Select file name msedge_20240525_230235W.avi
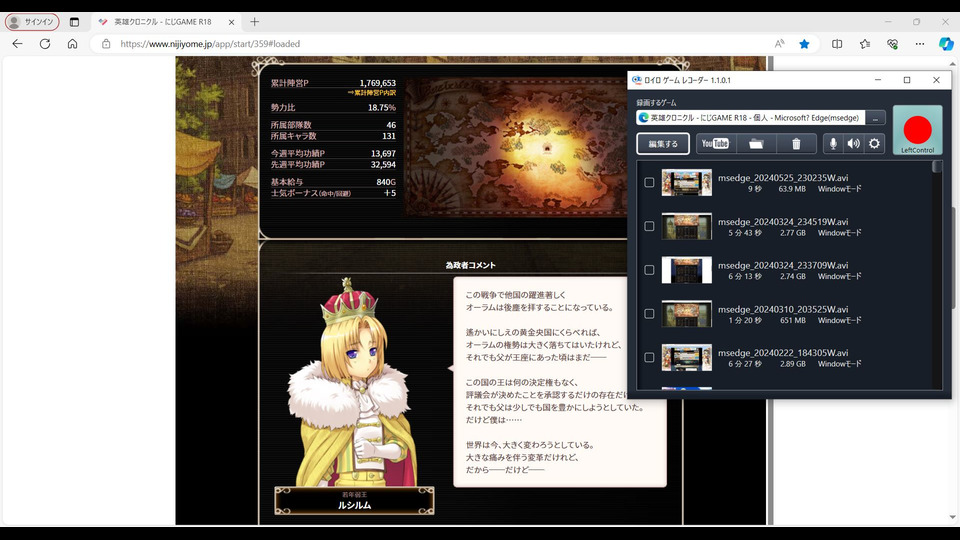The image size is (960, 540). [783, 178]
